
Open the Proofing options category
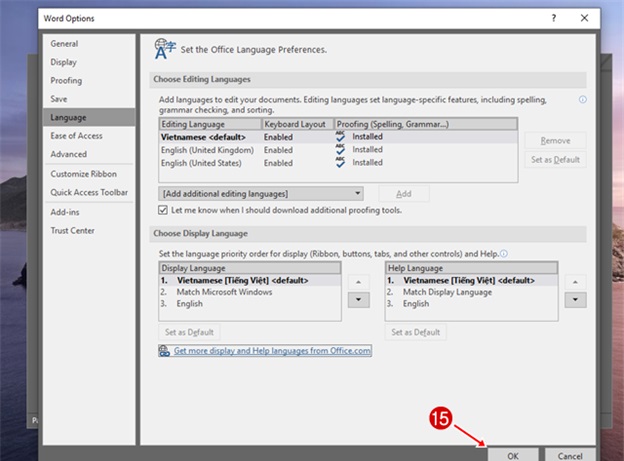tap(66, 81)
